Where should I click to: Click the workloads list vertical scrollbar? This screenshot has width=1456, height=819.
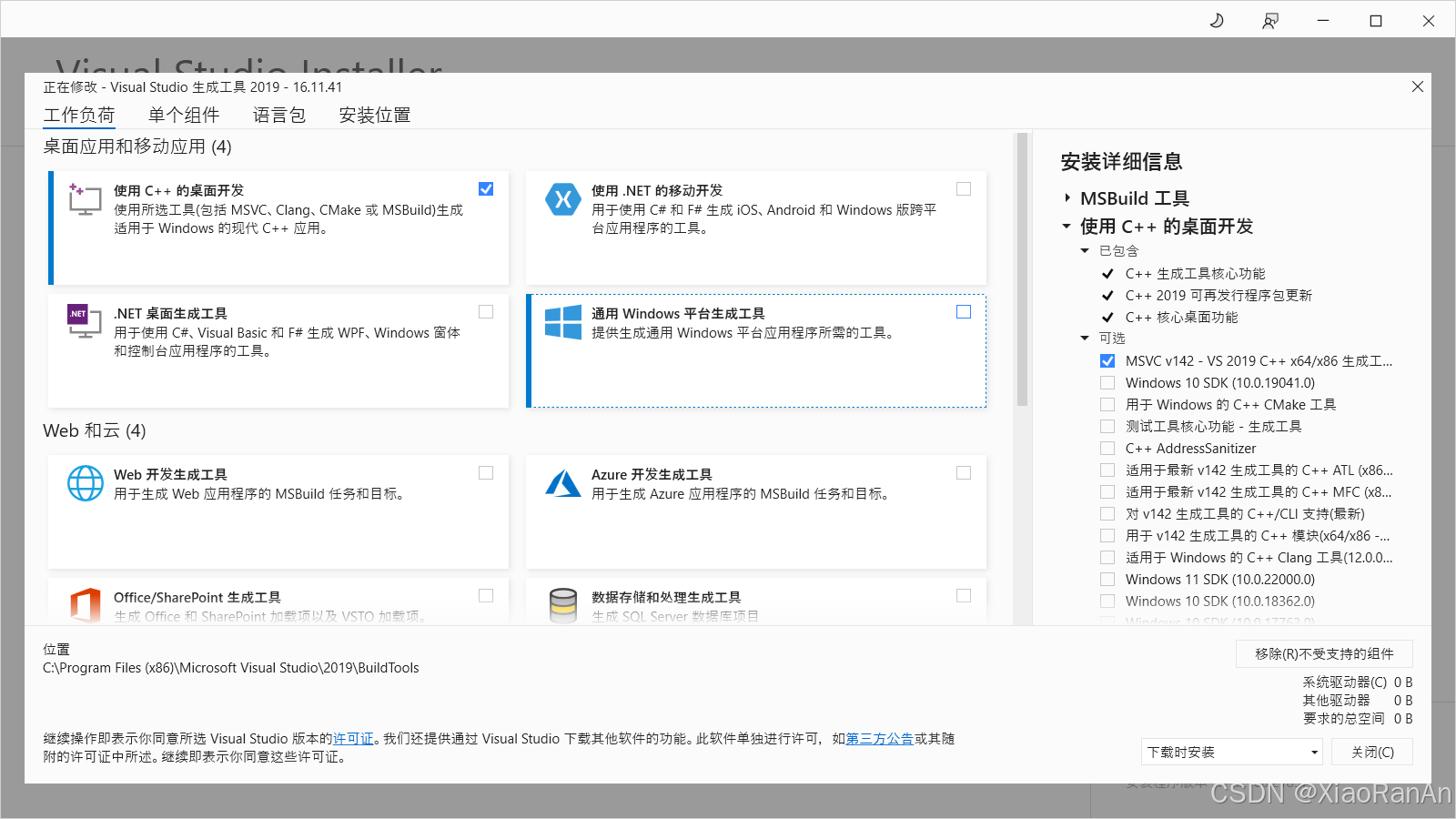pos(1022,269)
